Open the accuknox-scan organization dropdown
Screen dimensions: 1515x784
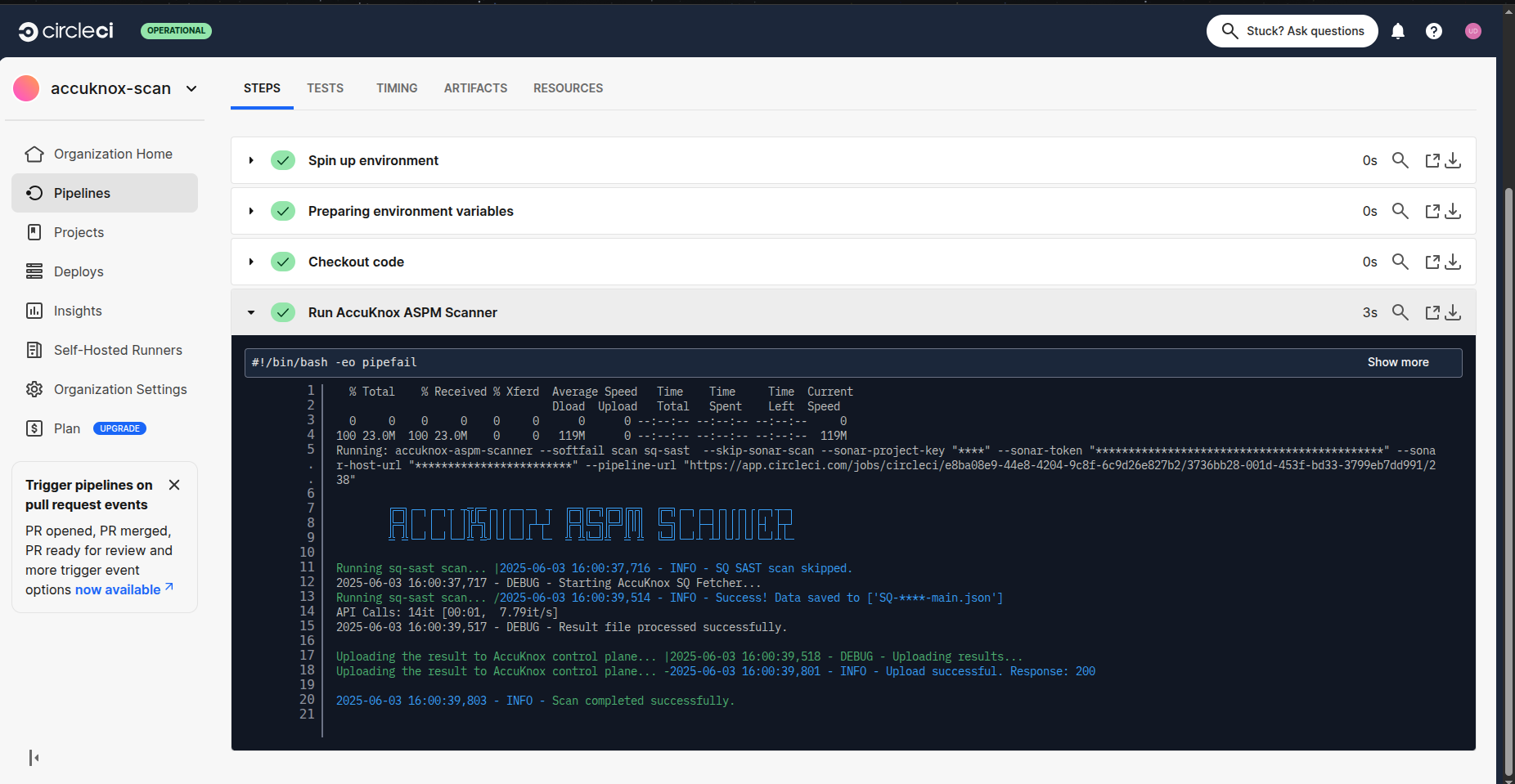(191, 88)
